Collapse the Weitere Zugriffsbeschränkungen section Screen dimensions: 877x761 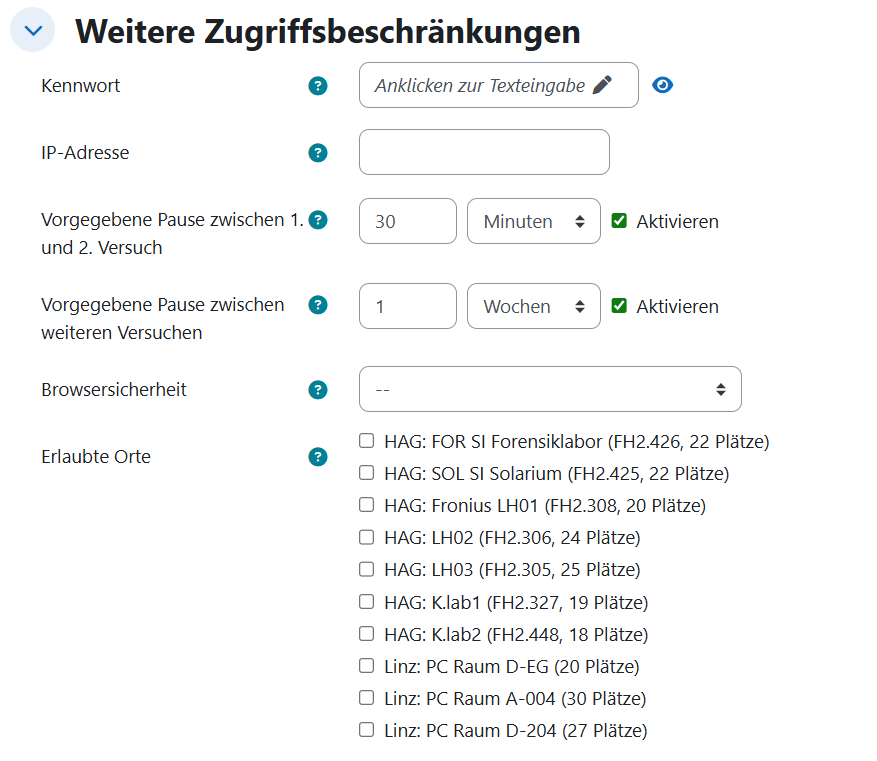click(x=32, y=31)
